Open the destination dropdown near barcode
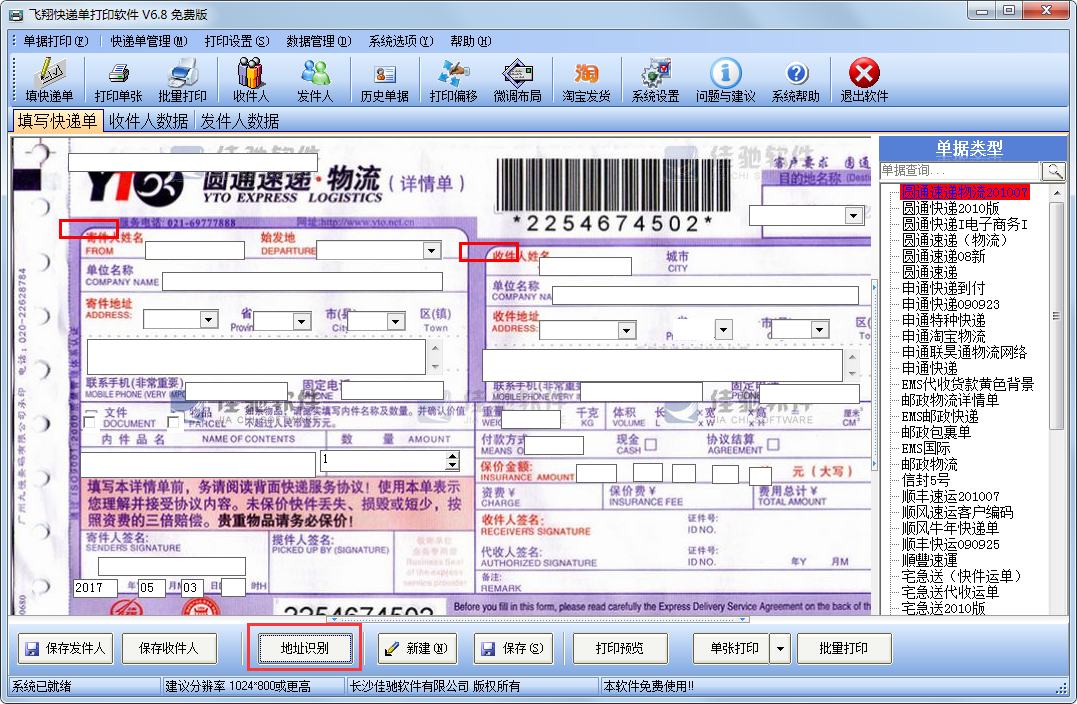This screenshot has height=704, width=1077. click(852, 215)
